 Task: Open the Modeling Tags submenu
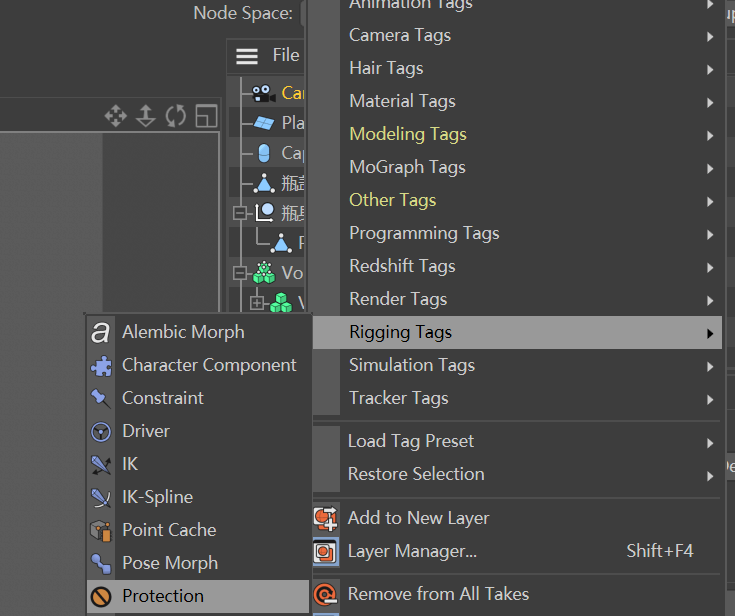click(x=517, y=135)
